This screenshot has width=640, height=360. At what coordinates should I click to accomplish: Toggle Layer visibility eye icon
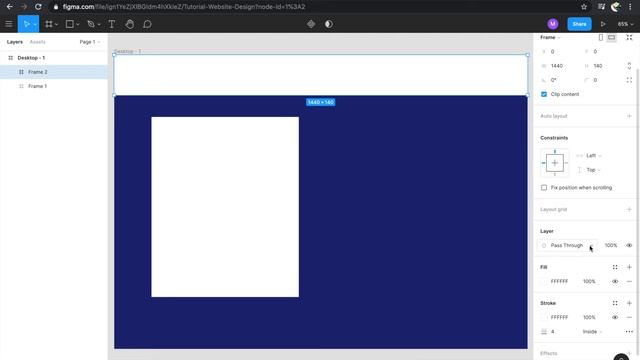click(629, 245)
